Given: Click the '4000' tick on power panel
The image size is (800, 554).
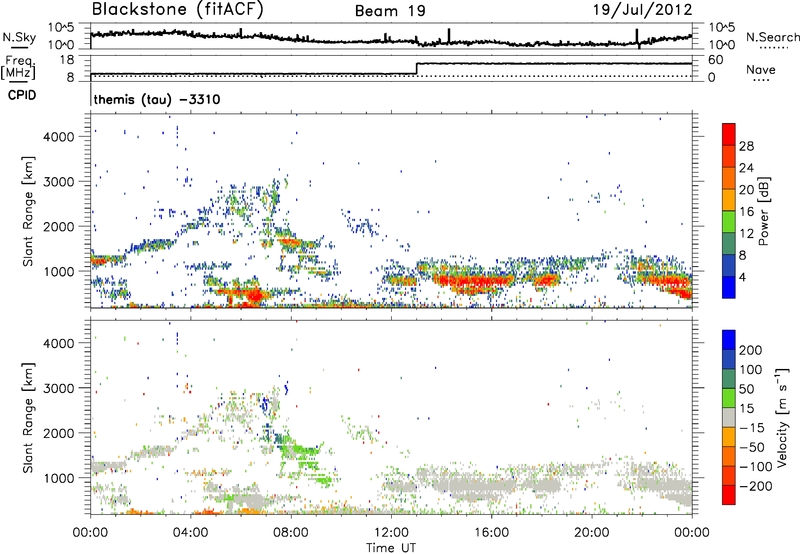Looking at the screenshot, I should click(59, 137).
